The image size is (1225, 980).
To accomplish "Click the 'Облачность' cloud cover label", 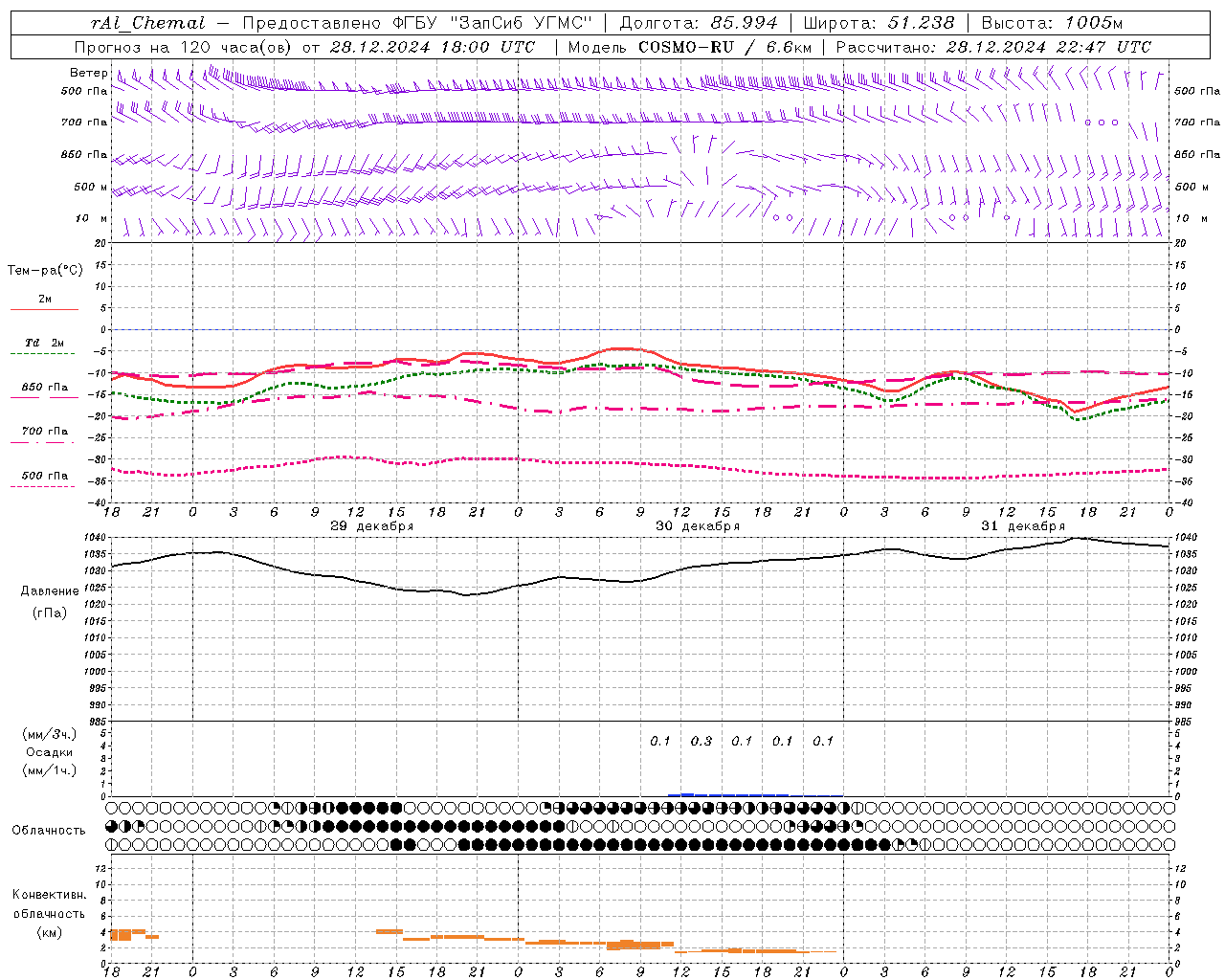I will [49, 830].
